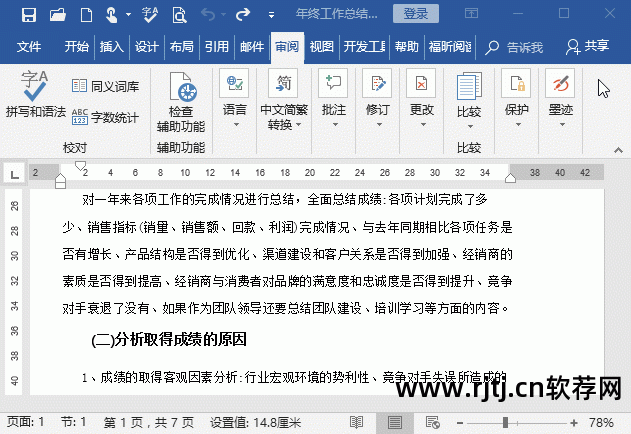The image size is (631, 434).
Task: Click the tab selector L button on ruler
Action: (x=14, y=174)
